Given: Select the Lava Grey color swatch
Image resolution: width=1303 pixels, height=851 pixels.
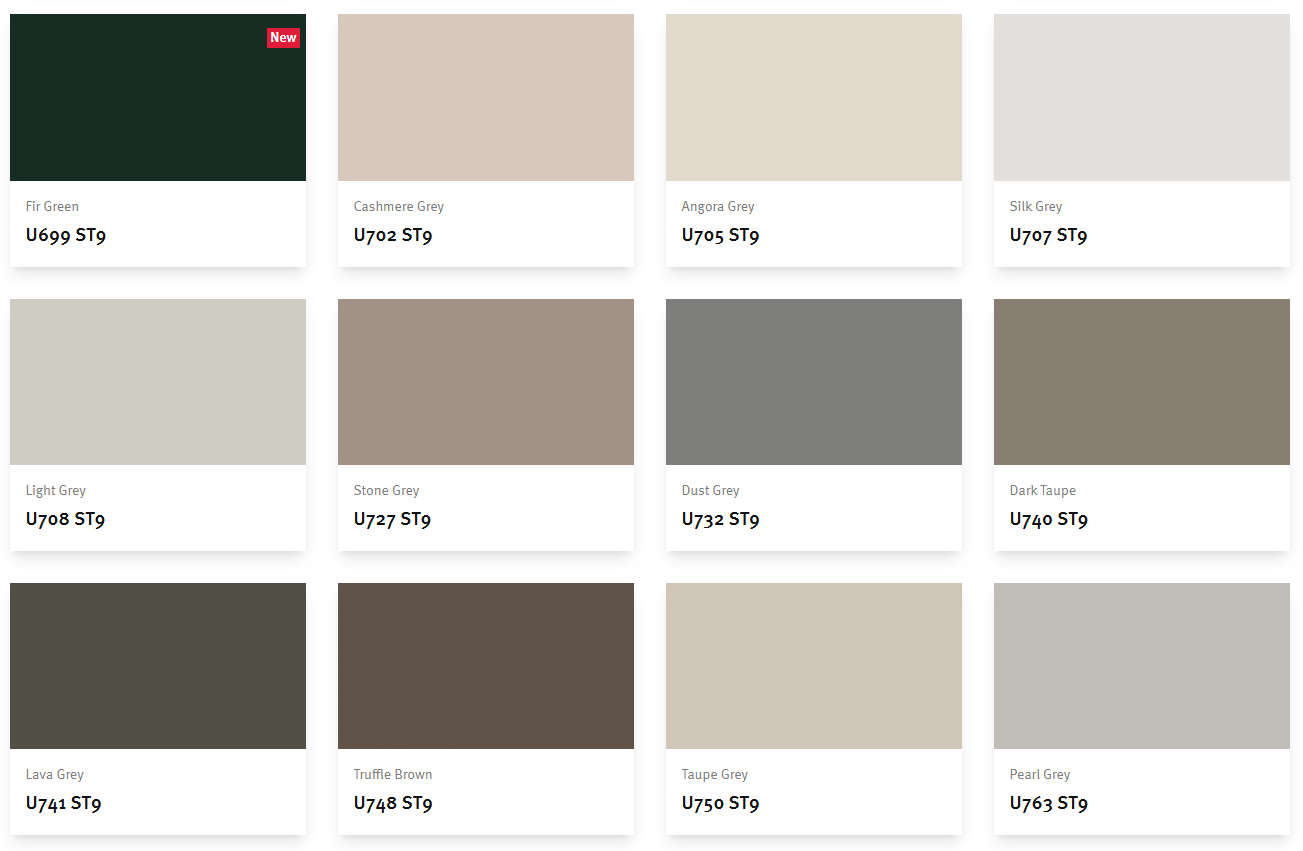Looking at the screenshot, I should click(158, 666).
